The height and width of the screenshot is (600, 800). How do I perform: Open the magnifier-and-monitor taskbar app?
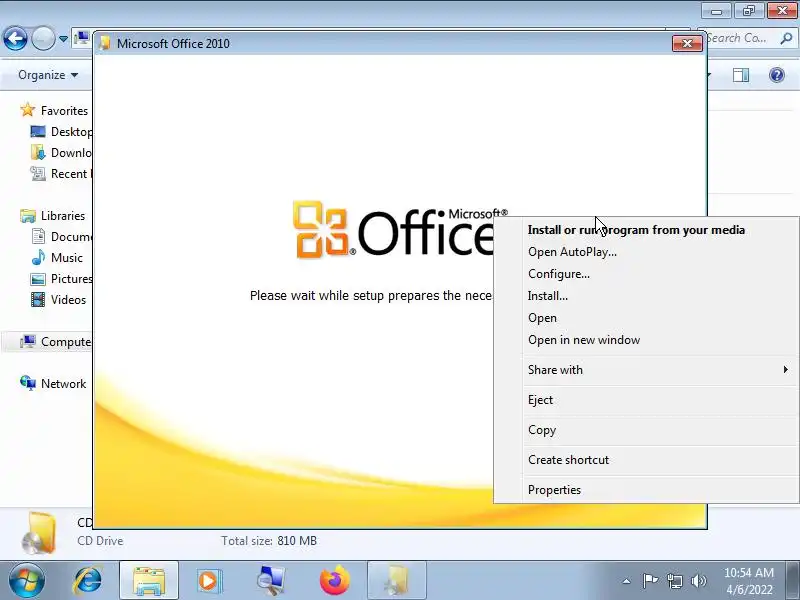[270, 581]
